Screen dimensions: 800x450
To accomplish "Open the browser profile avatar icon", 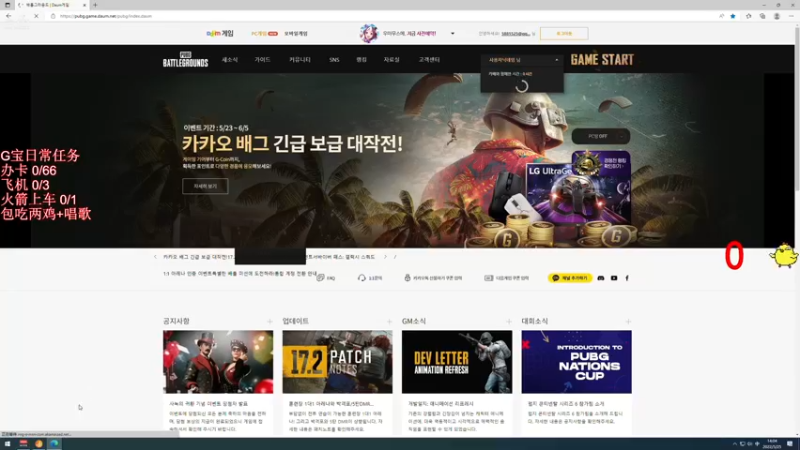I will tap(777, 16).
